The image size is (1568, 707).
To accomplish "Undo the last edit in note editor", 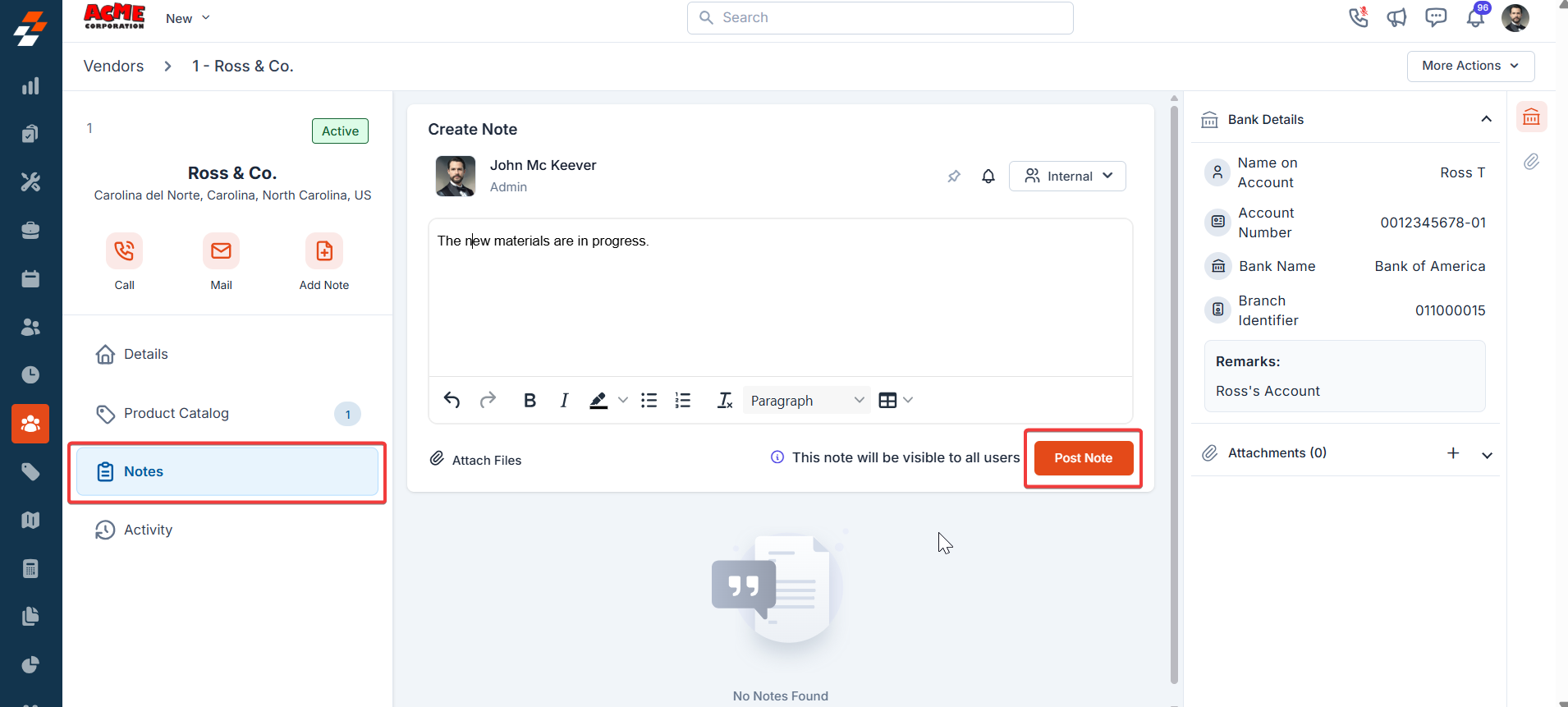I will (x=452, y=400).
